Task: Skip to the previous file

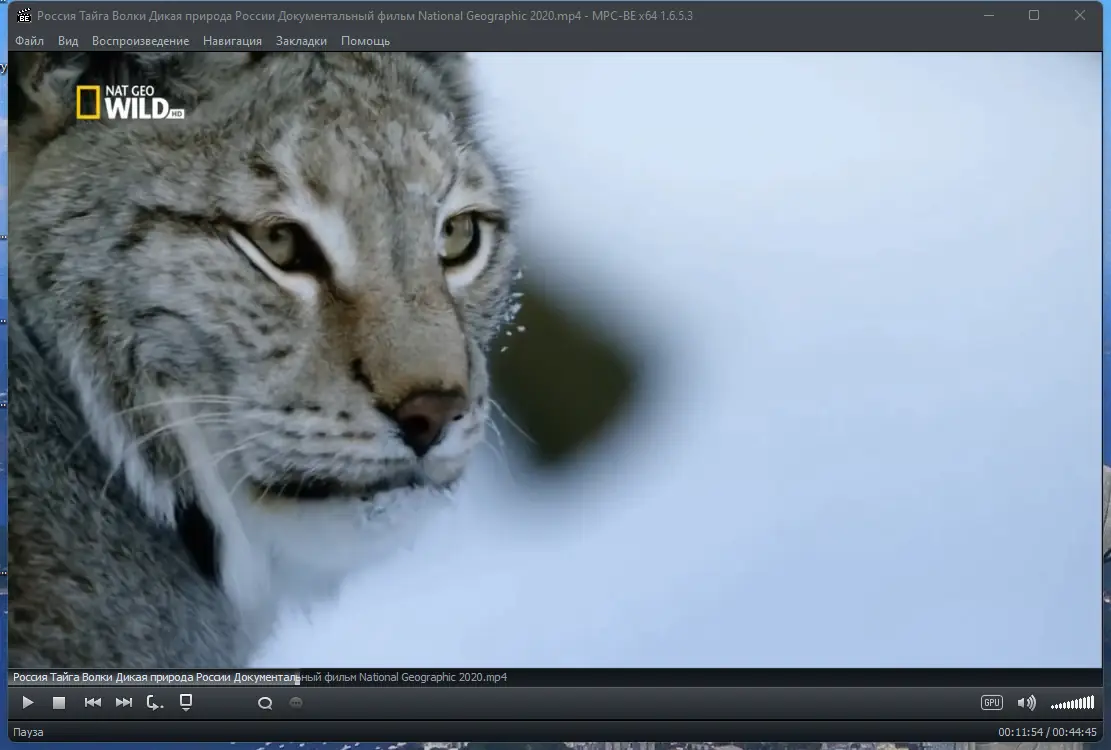Action: click(x=92, y=702)
